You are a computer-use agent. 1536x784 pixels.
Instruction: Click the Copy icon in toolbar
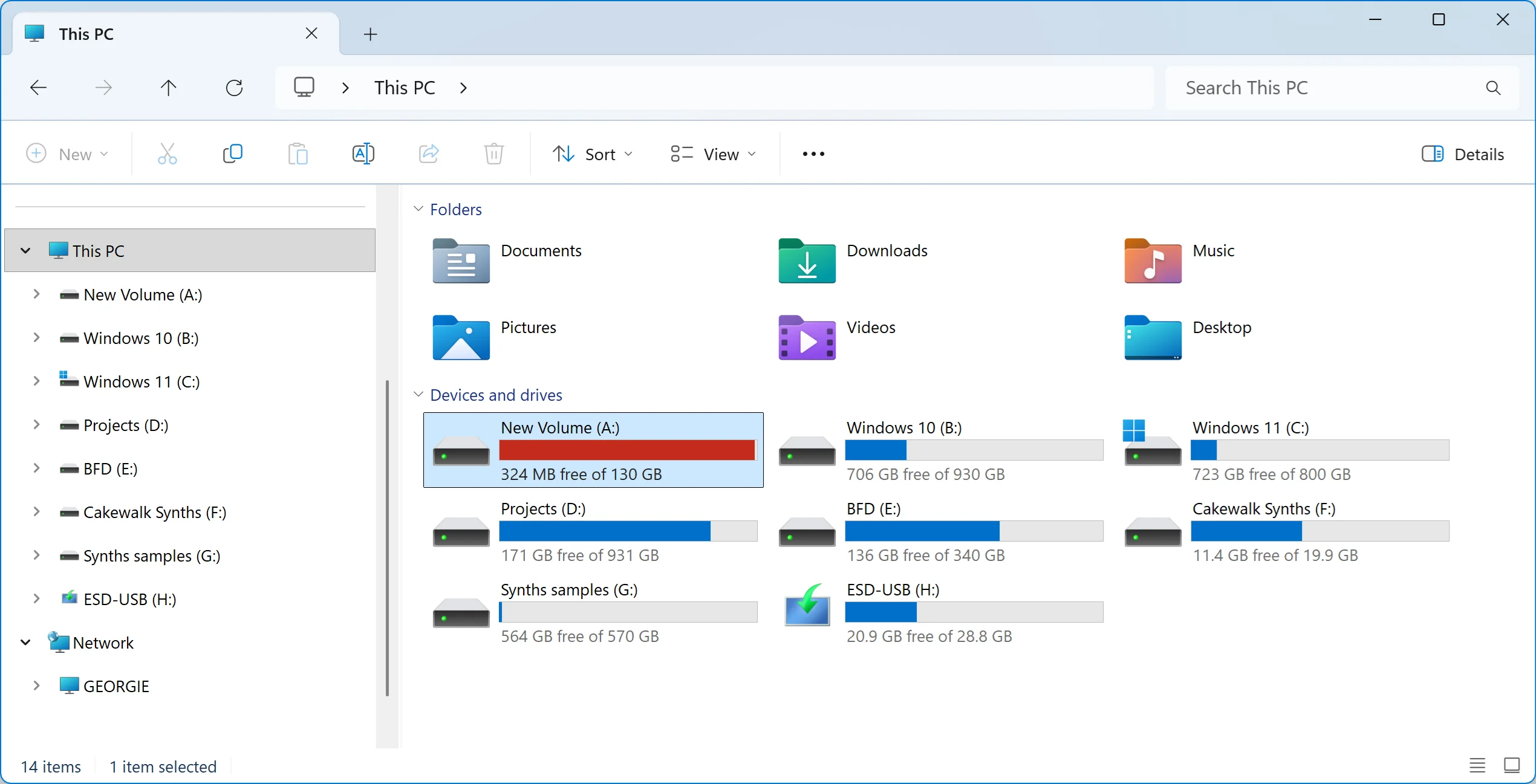point(233,154)
